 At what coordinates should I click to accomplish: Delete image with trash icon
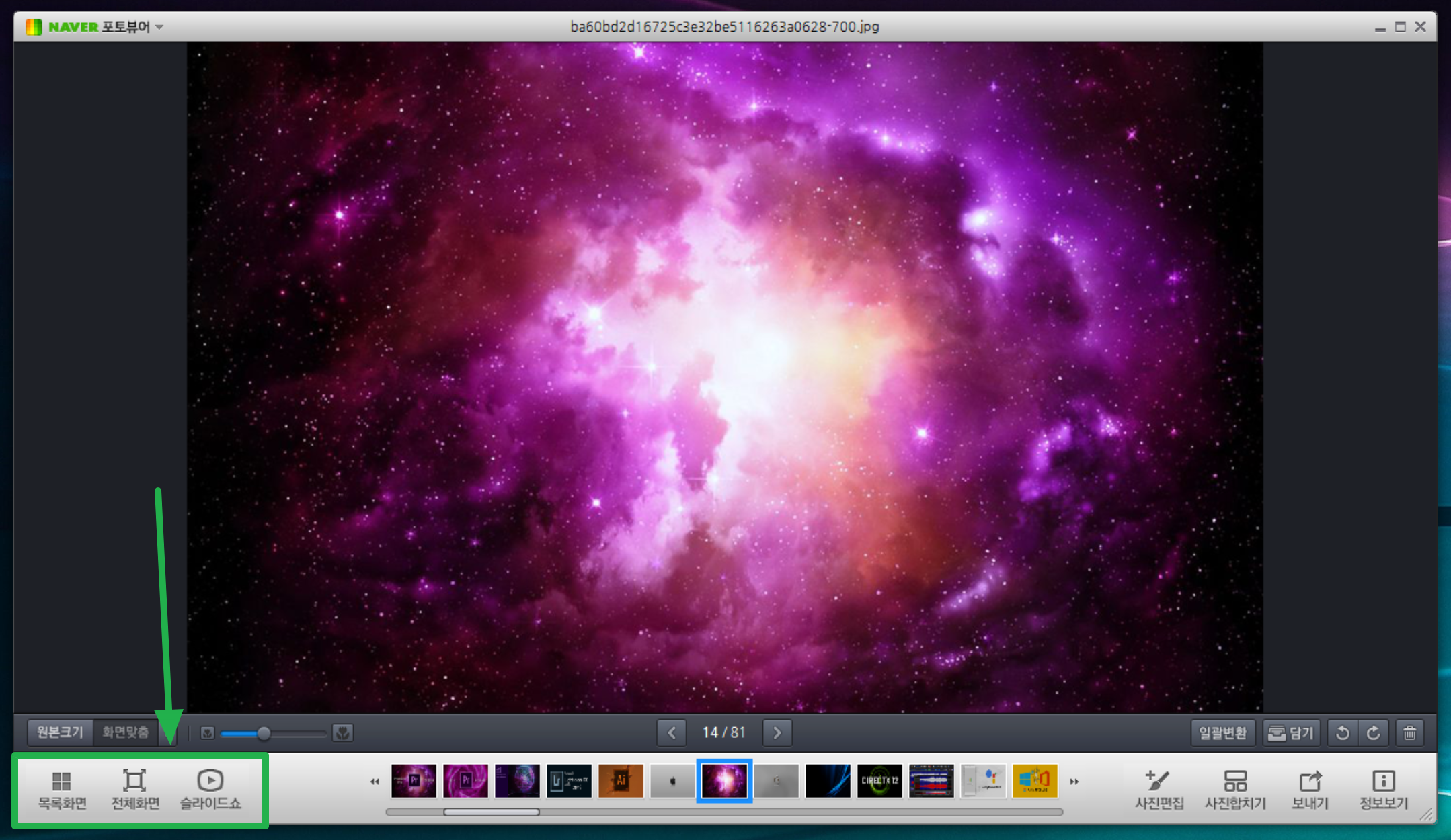[x=1409, y=732]
